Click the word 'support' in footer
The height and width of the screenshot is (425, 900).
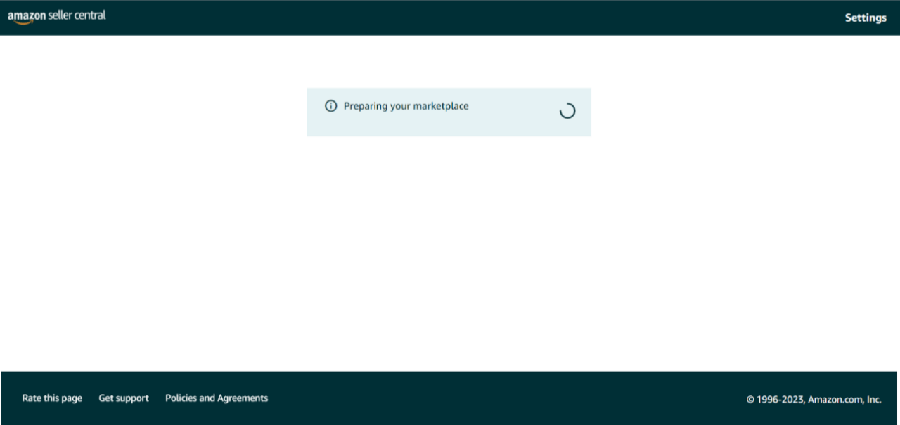click(x=132, y=399)
